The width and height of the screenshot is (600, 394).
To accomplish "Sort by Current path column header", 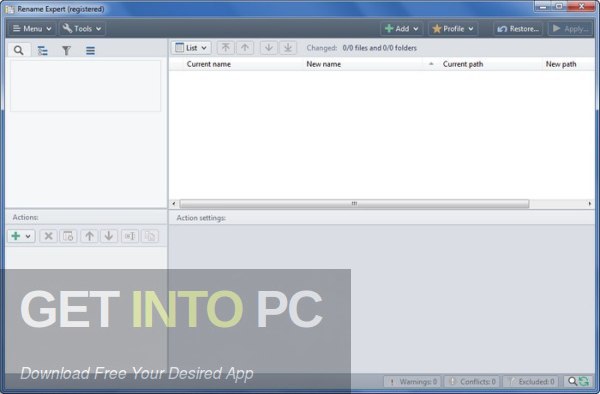I will click(x=463, y=64).
